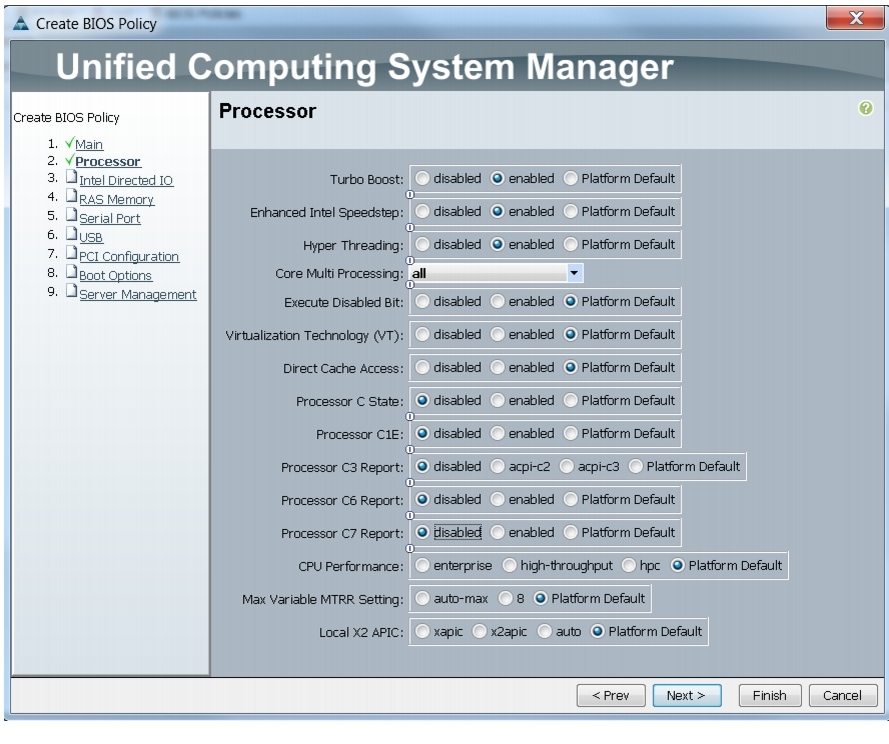
Task: Open the Serial Port step
Action: coord(109,218)
